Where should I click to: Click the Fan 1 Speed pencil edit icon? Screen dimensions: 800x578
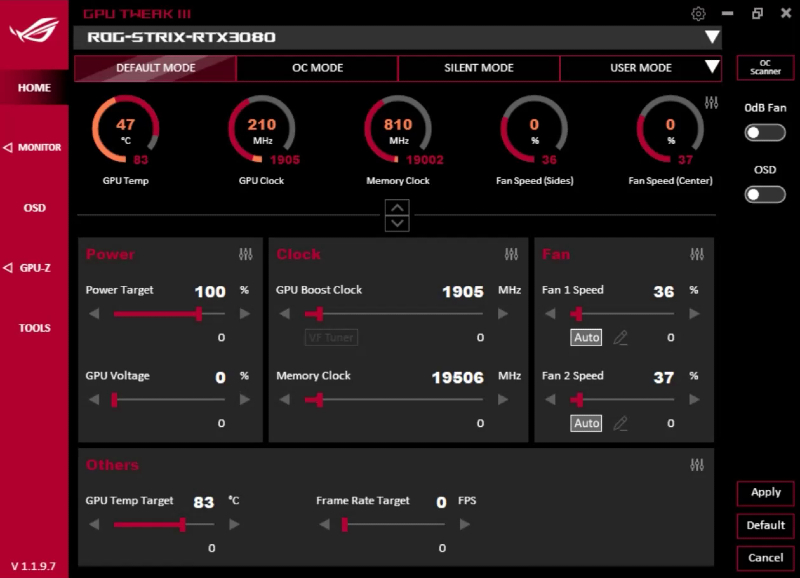620,338
